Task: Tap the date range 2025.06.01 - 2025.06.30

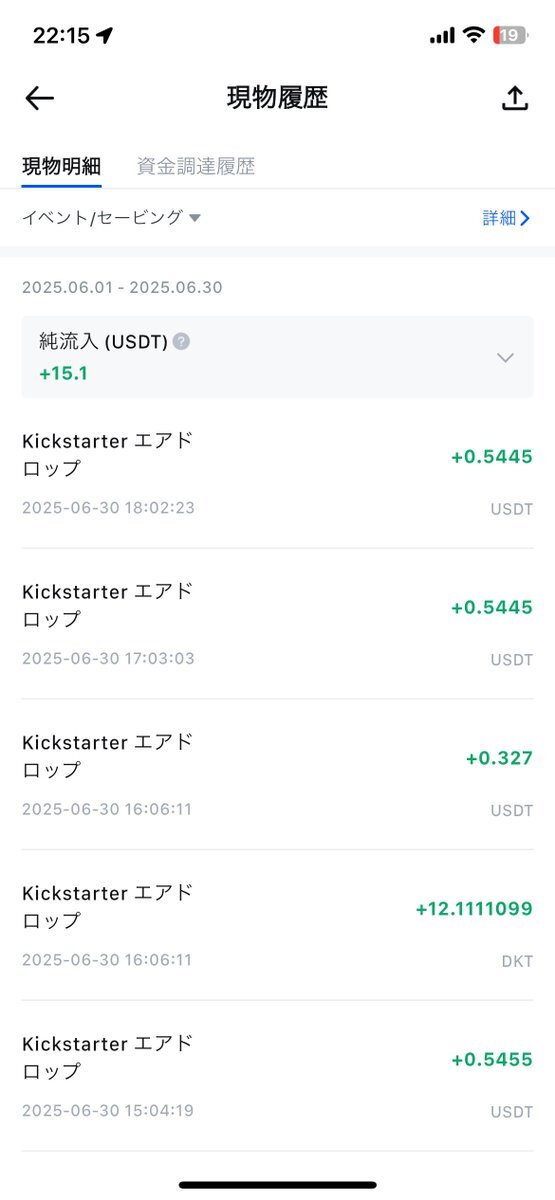Action: pos(122,287)
